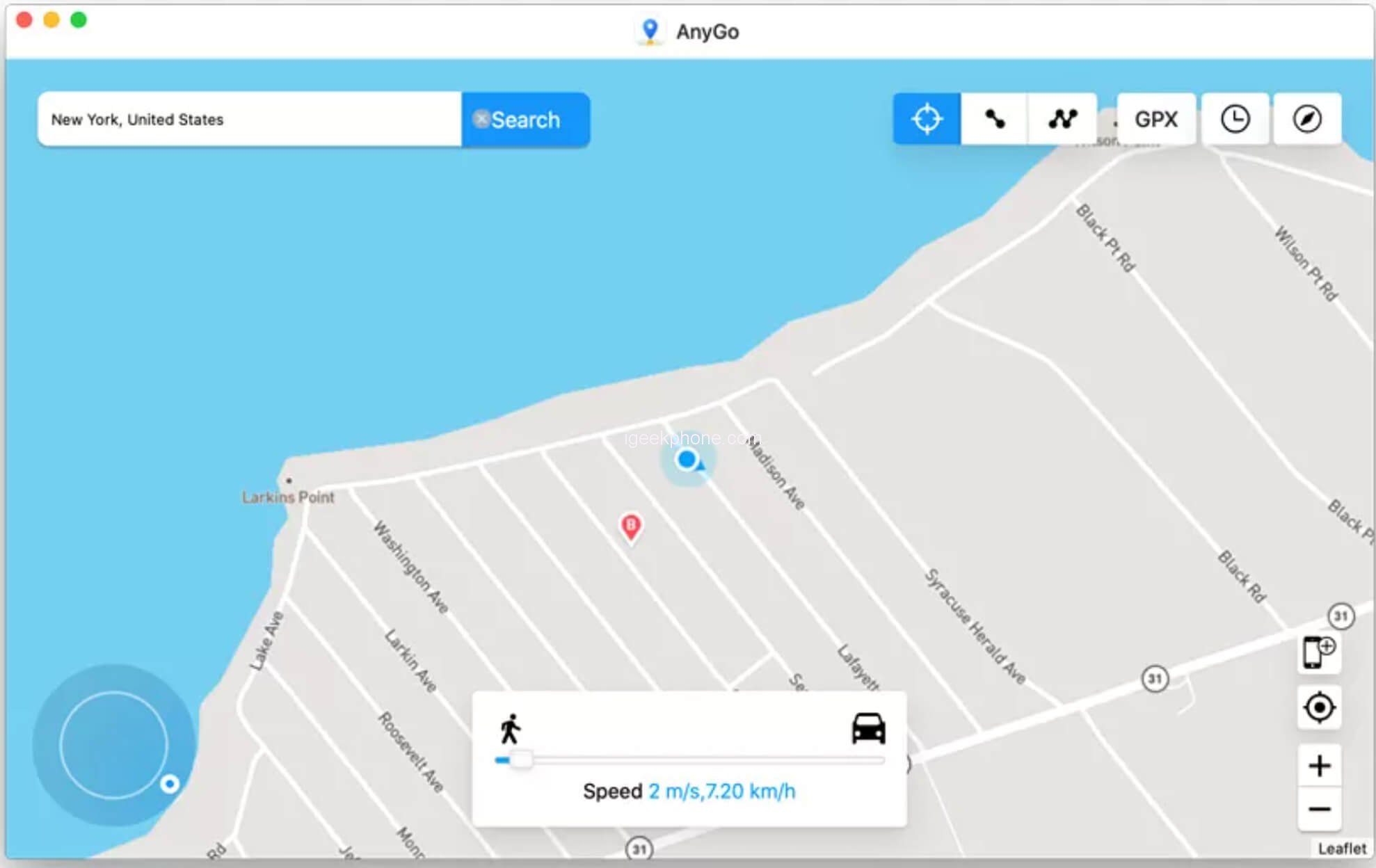Center map on current location target icon
The width and height of the screenshot is (1376, 868).
[x=1319, y=708]
